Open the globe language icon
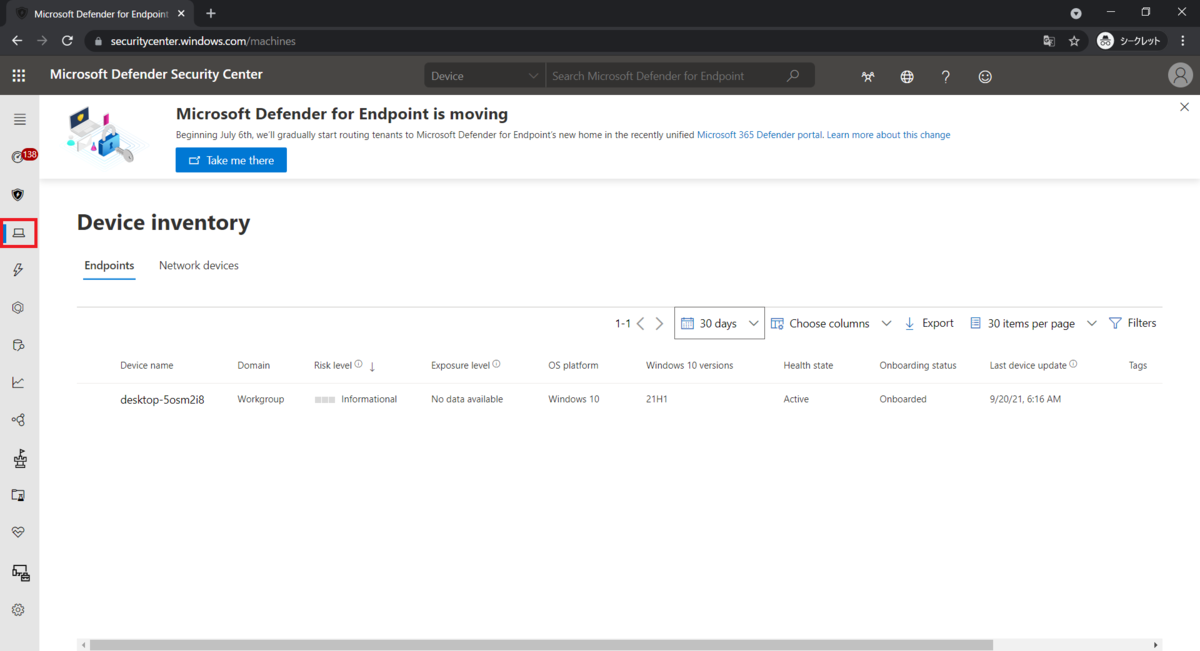 907,77
